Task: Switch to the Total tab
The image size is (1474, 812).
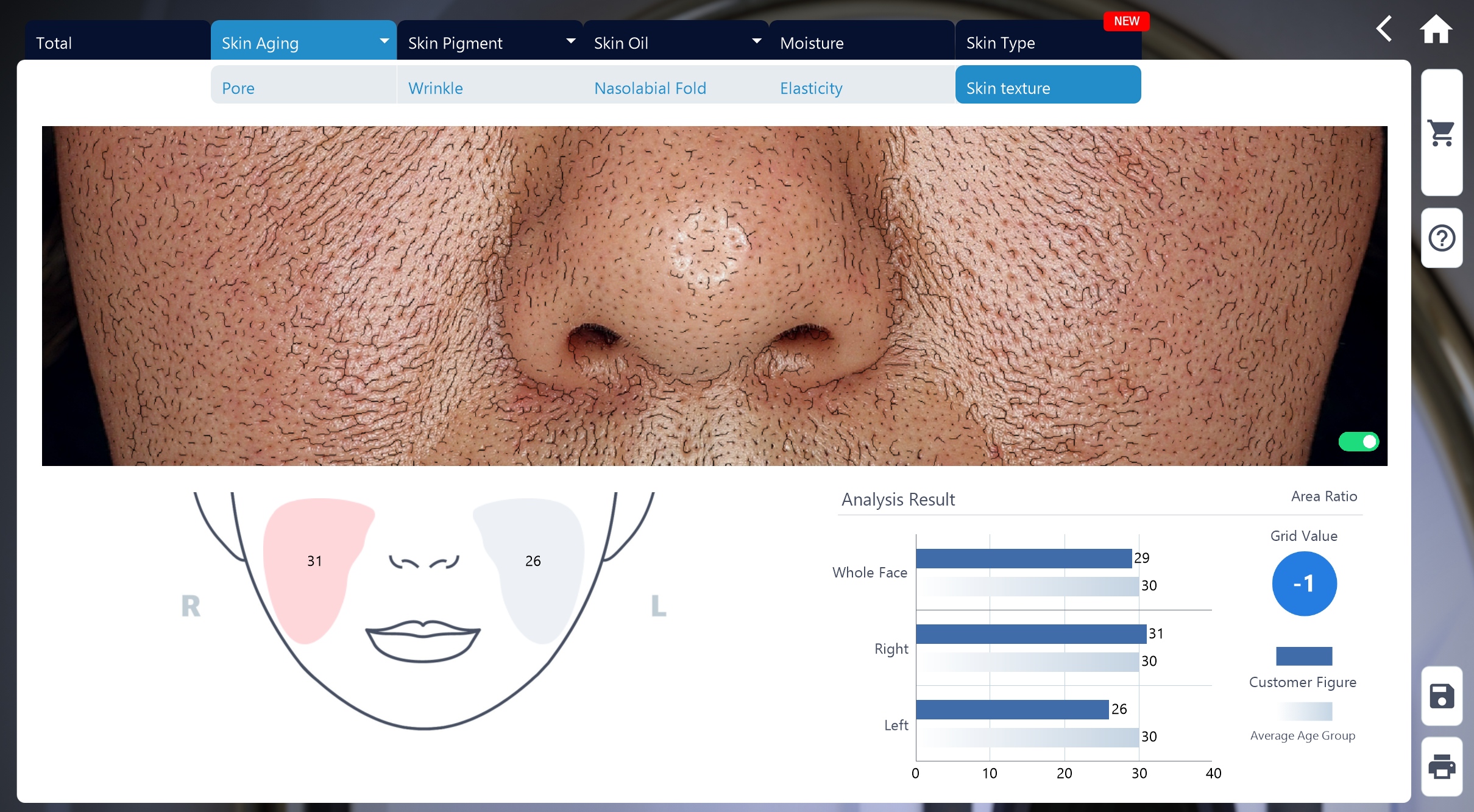Action: 118,40
